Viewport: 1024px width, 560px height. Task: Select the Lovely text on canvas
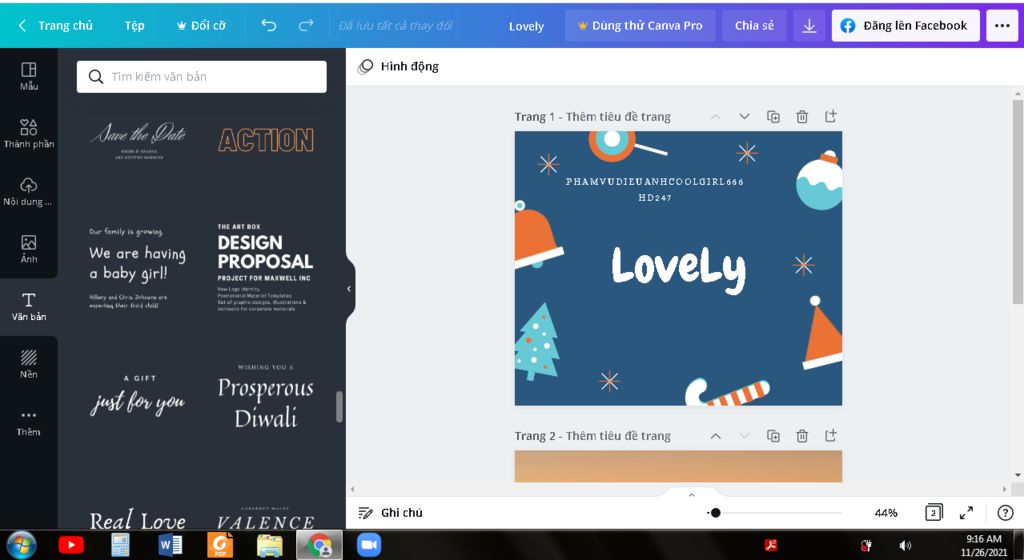tap(679, 268)
